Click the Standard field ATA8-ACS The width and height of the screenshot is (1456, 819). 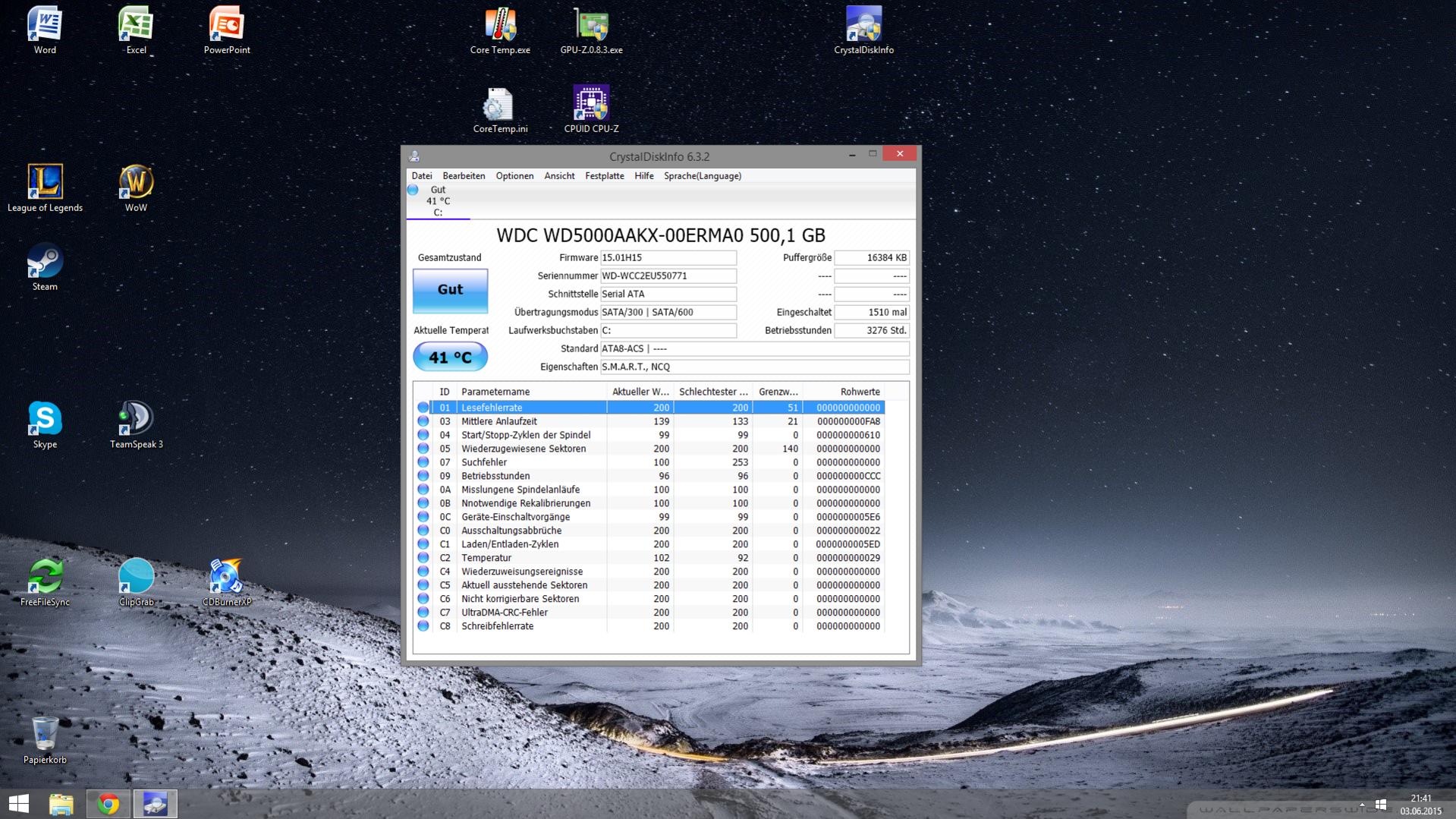pyautogui.click(x=754, y=349)
